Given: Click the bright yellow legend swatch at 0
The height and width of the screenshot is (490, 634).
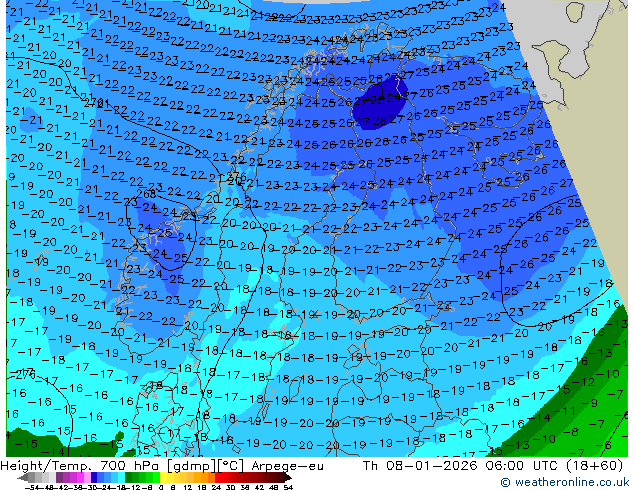Looking at the screenshot, I should click(163, 478).
